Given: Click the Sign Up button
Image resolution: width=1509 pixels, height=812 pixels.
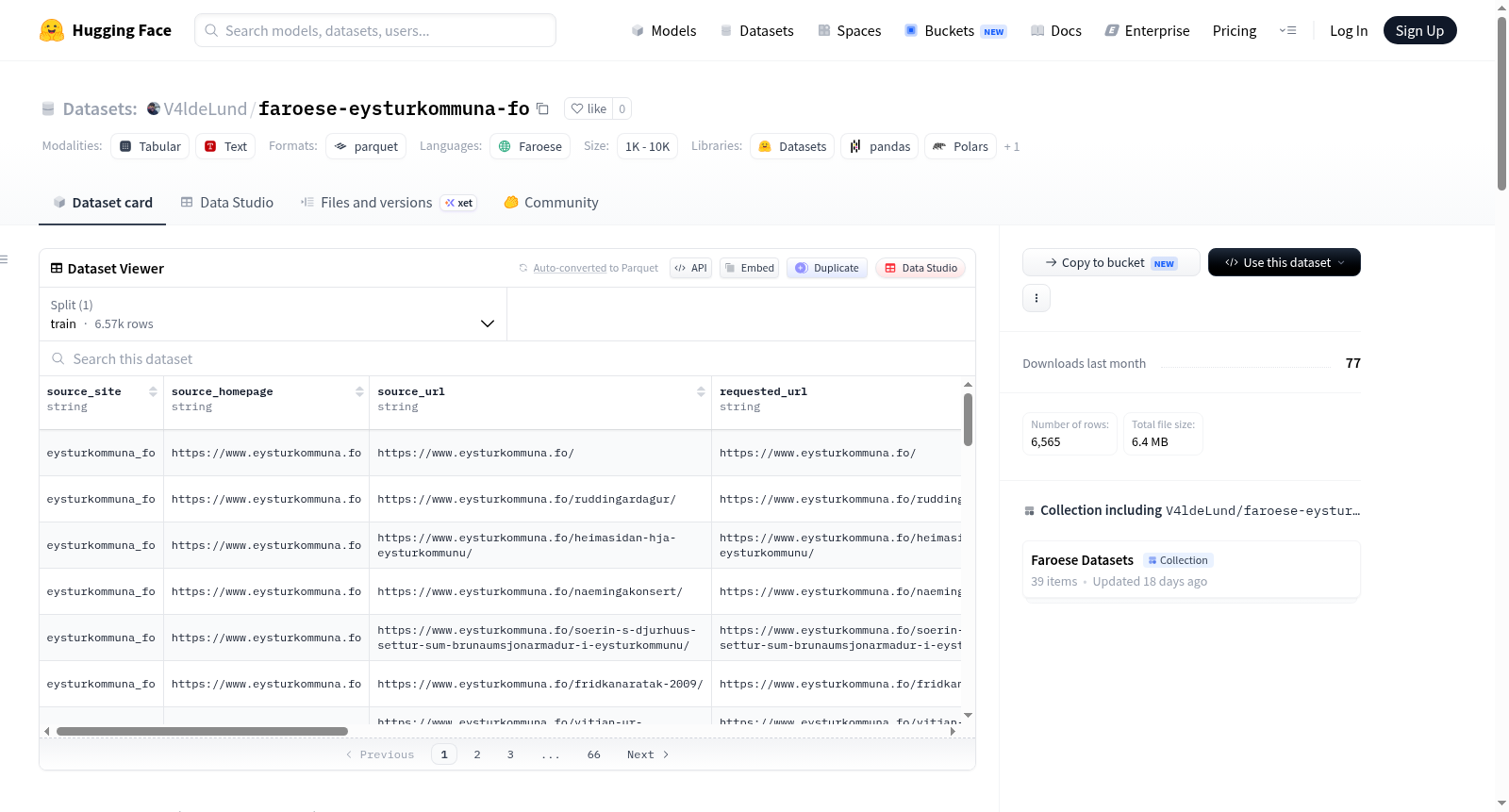Looking at the screenshot, I should coord(1419,30).
